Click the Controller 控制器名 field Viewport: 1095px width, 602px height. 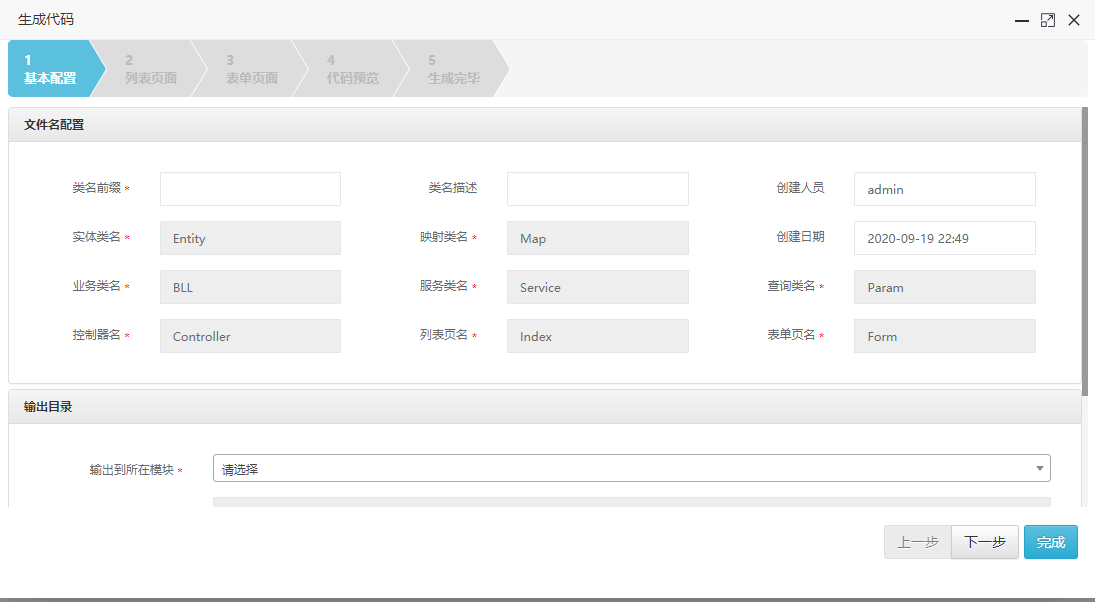pyautogui.click(x=250, y=336)
